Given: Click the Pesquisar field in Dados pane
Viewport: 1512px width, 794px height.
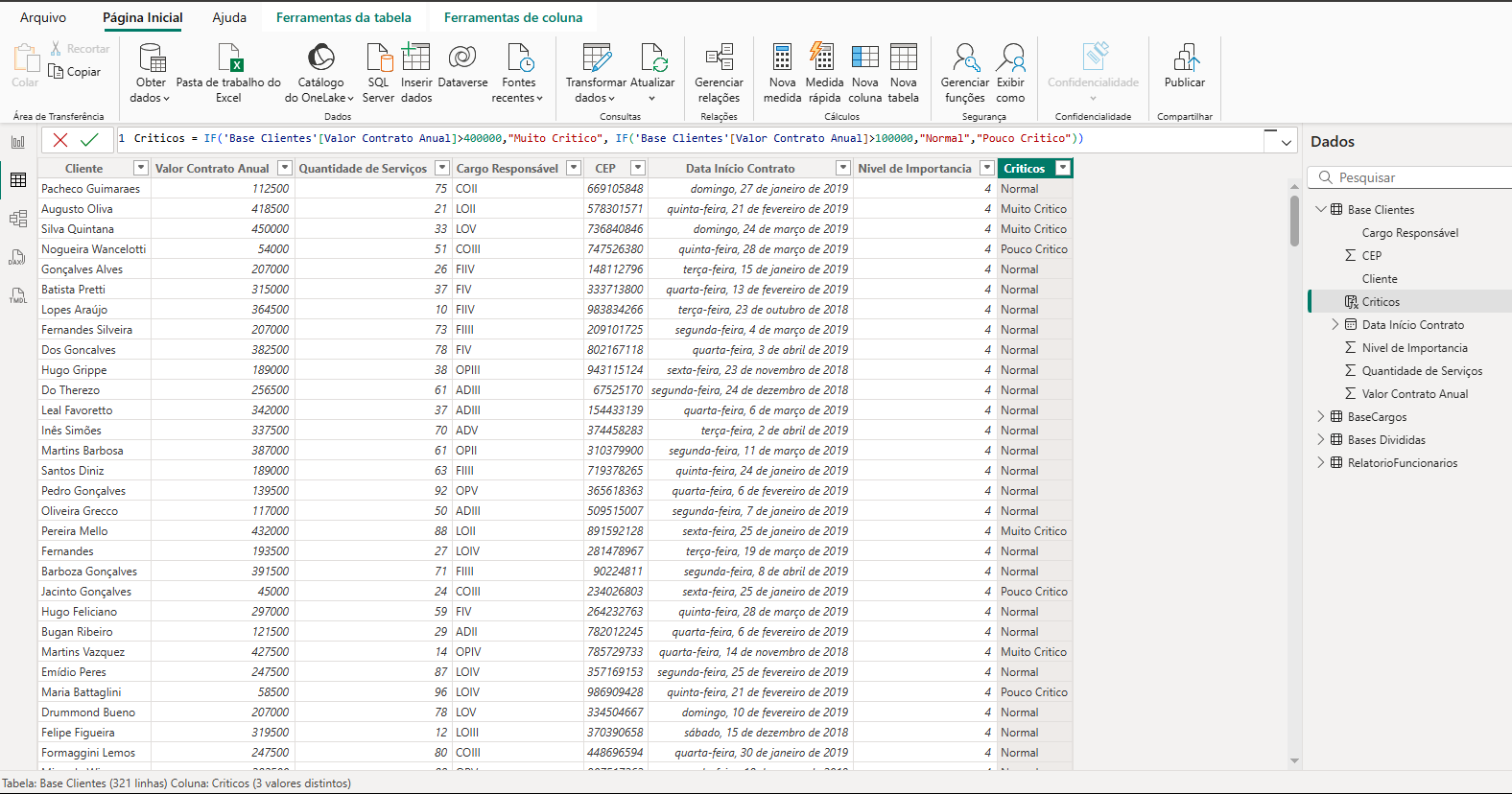Looking at the screenshot, I should 1410,177.
